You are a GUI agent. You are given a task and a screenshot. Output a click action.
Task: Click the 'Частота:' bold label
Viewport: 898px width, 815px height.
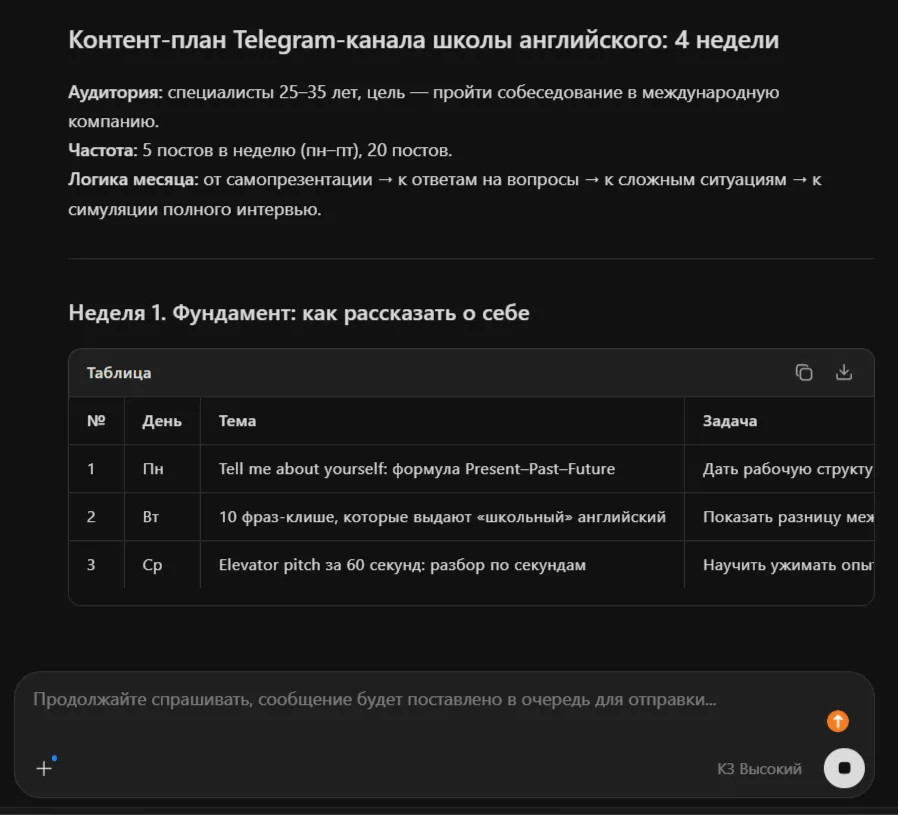coord(103,150)
